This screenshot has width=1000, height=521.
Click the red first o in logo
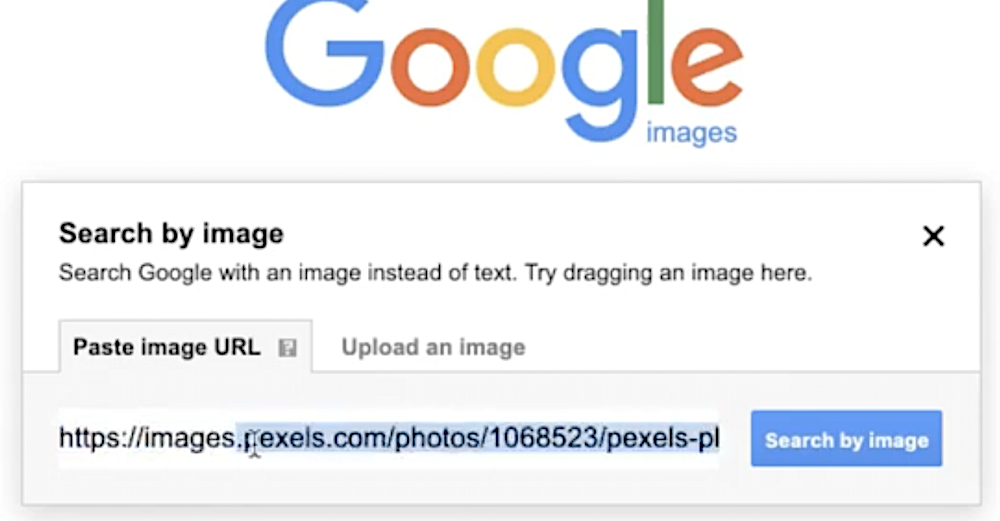coord(431,68)
